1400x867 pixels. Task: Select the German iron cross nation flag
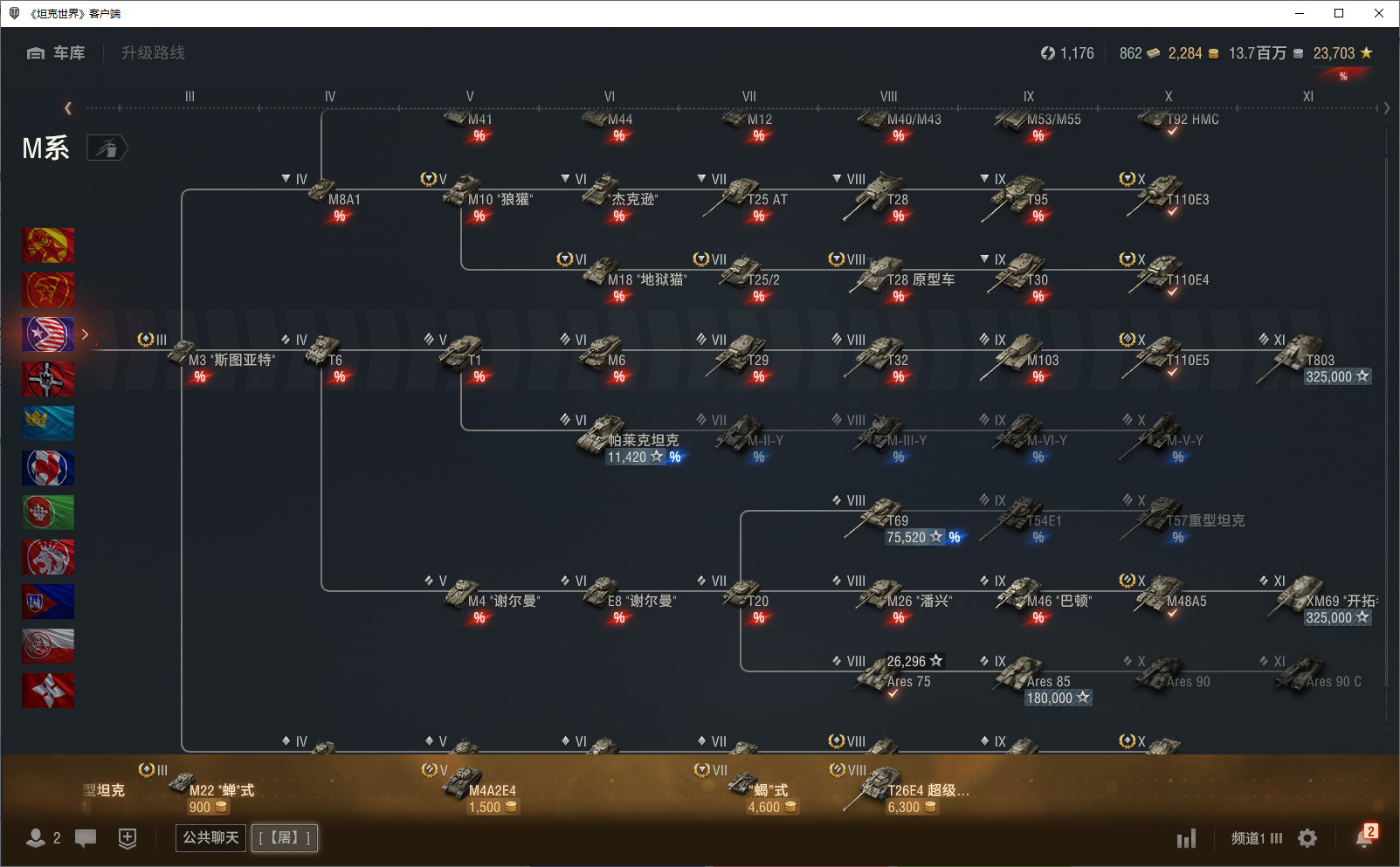point(48,379)
